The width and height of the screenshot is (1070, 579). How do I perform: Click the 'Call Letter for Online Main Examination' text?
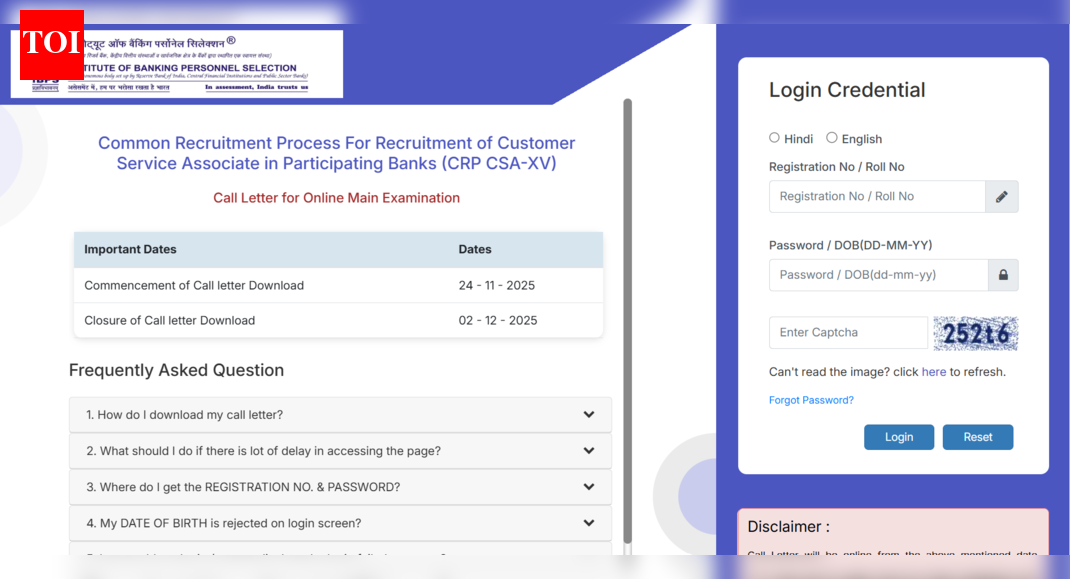336,198
